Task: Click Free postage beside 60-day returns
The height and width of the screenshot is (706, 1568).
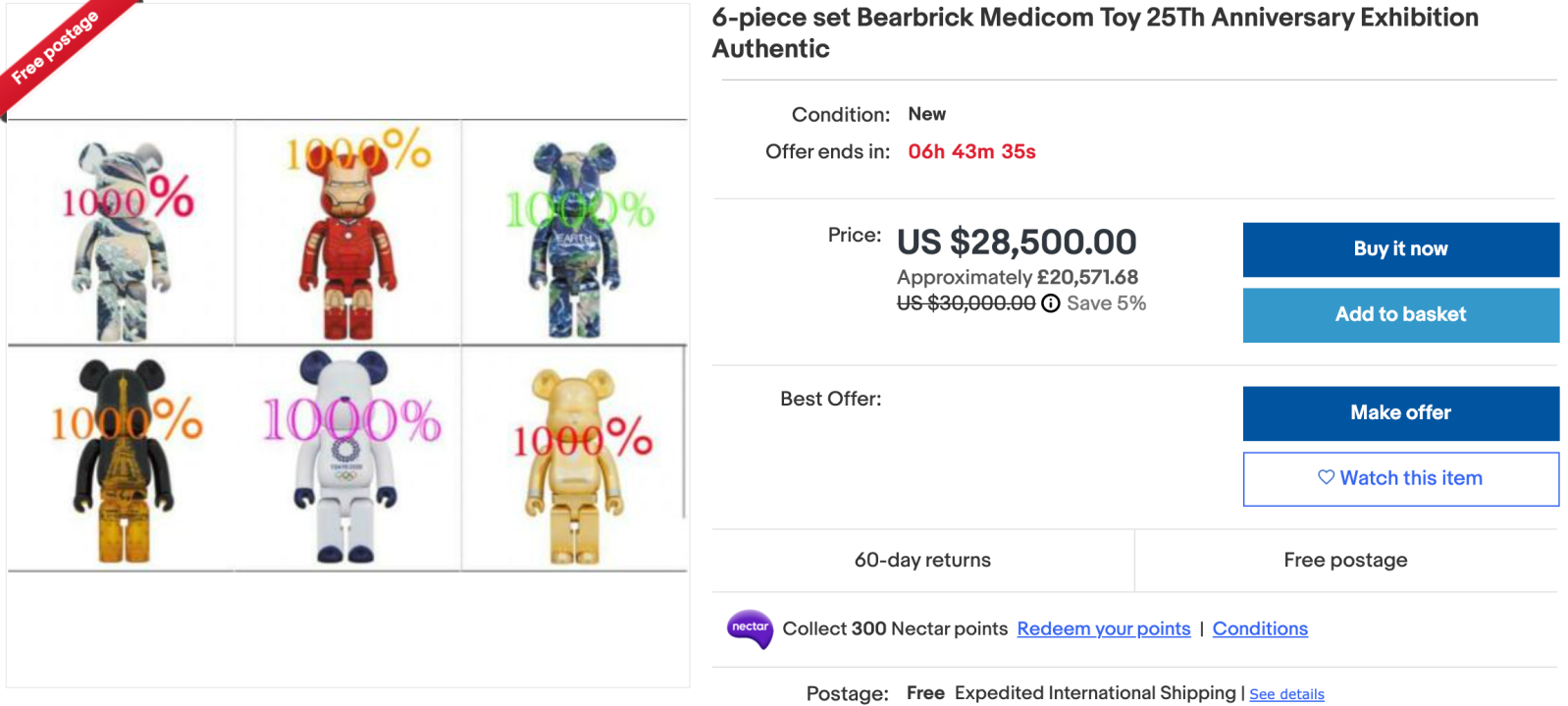Action: pos(1345,560)
